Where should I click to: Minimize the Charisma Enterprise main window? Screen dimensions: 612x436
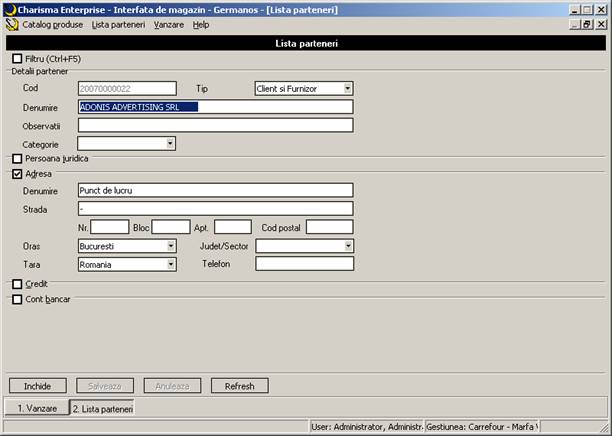click(x=574, y=10)
